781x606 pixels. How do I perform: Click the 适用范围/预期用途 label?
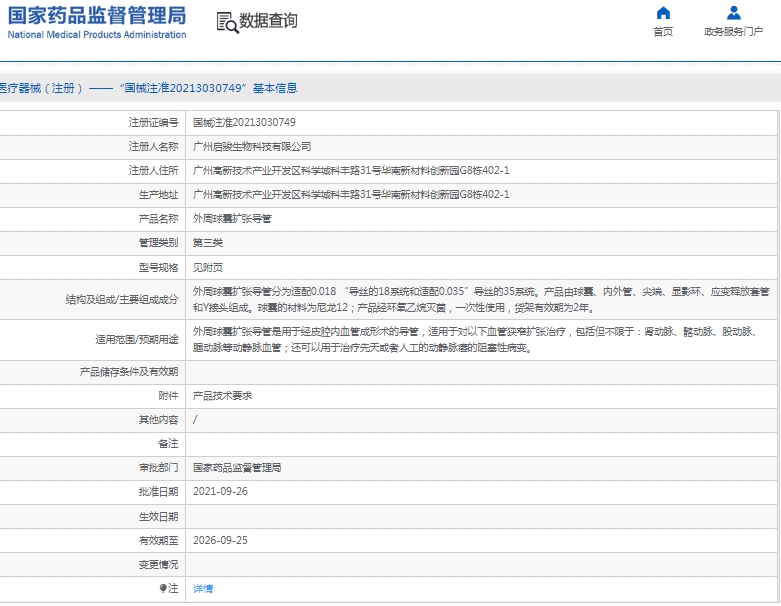(137, 339)
